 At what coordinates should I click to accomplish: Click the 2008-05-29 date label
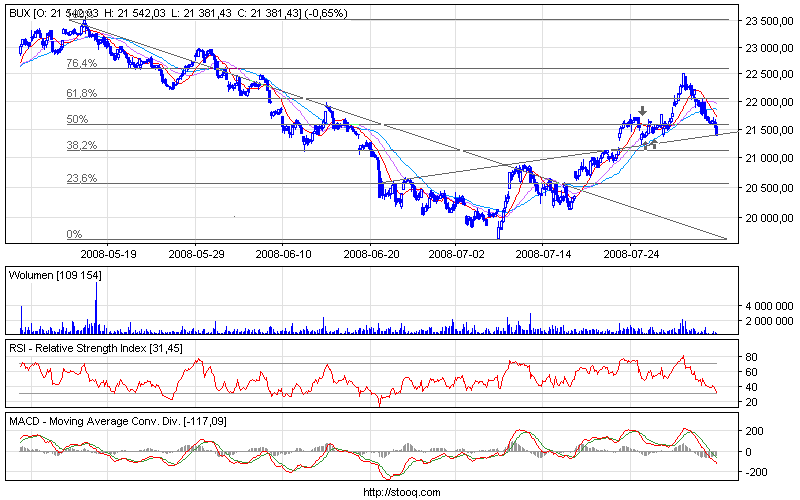pos(196,254)
